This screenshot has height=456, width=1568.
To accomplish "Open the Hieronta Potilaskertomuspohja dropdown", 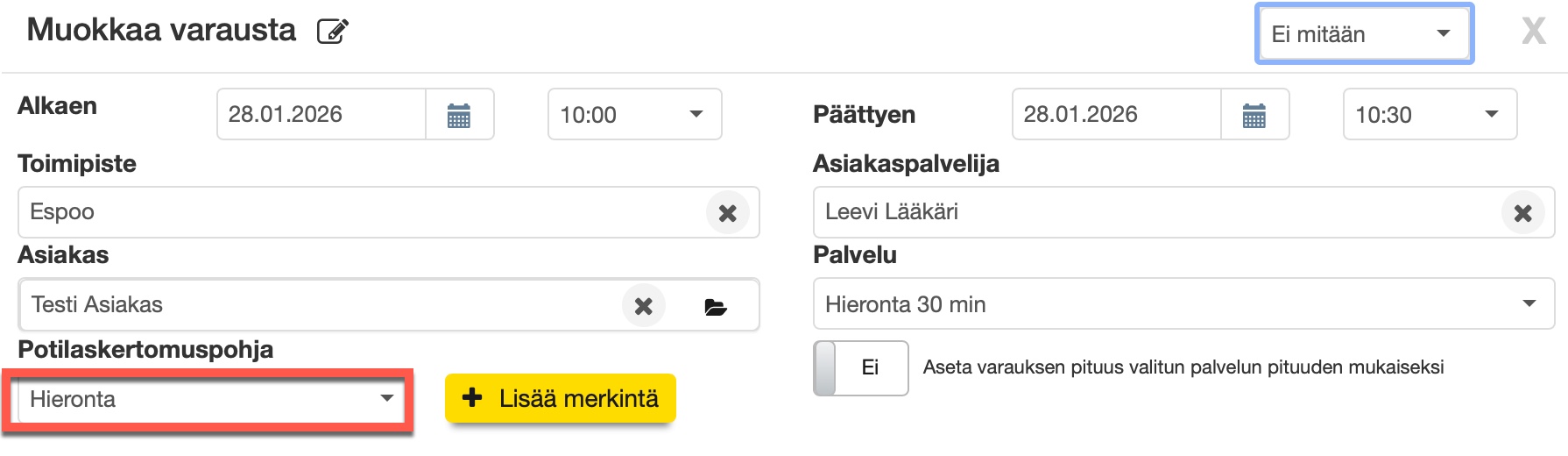I will [210, 400].
